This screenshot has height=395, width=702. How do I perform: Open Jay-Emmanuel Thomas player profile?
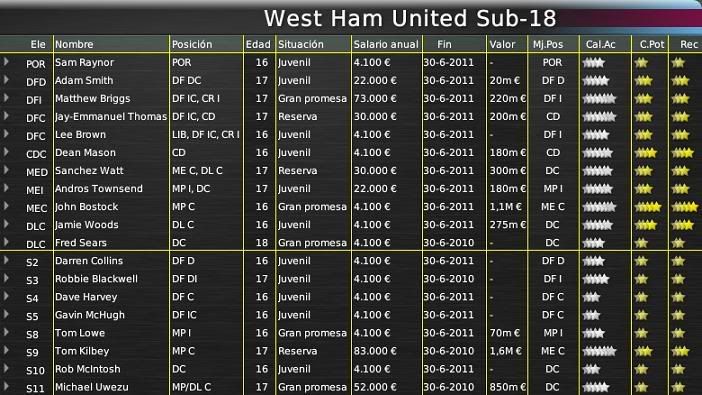pos(111,116)
